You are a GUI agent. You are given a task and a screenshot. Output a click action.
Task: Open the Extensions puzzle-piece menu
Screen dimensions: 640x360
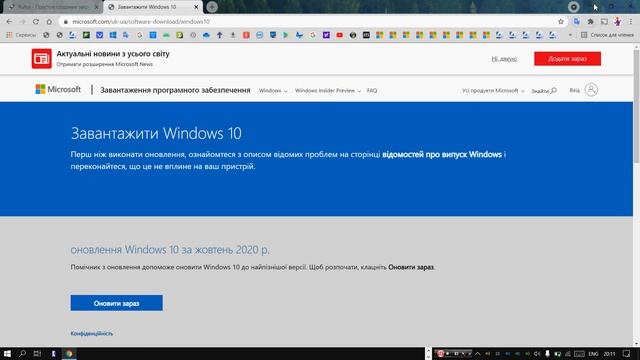[590, 22]
